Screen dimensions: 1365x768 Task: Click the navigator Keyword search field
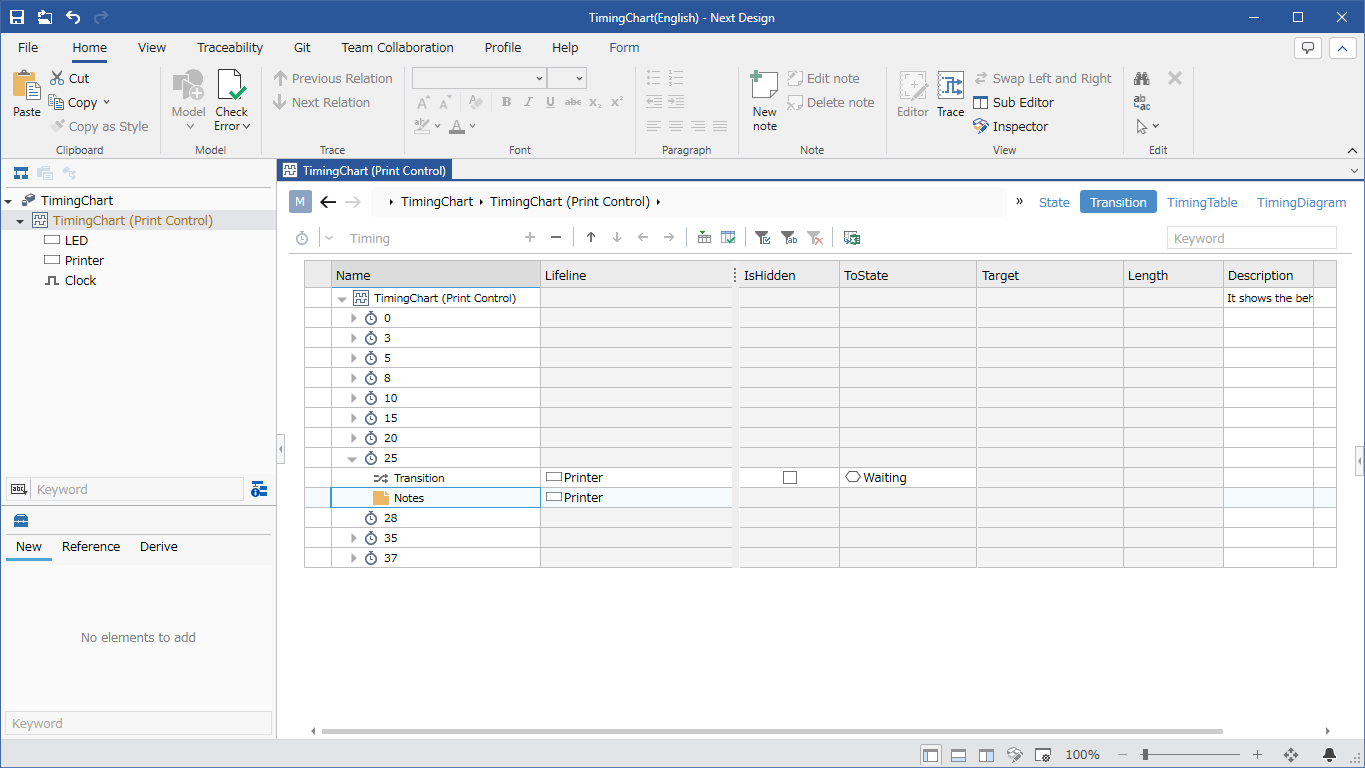pyautogui.click(x=139, y=489)
